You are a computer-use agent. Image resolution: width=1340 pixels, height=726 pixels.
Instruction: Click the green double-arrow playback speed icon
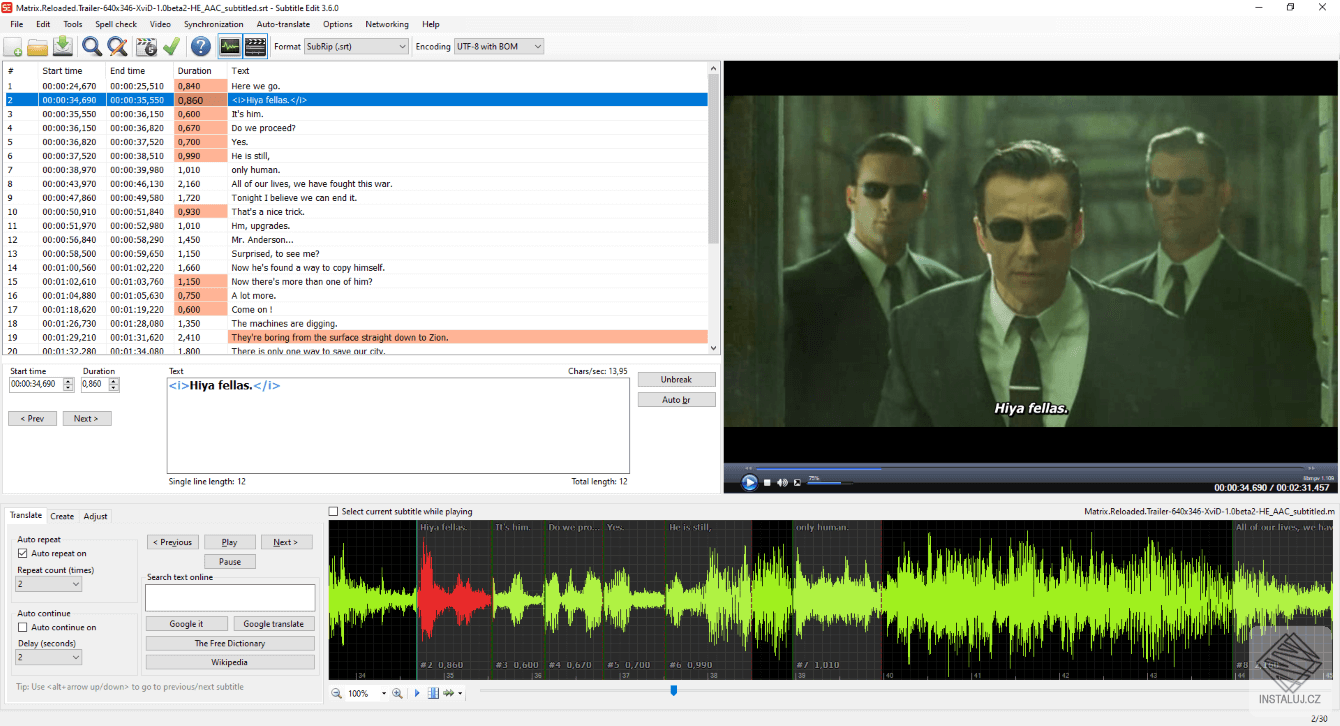(x=449, y=693)
